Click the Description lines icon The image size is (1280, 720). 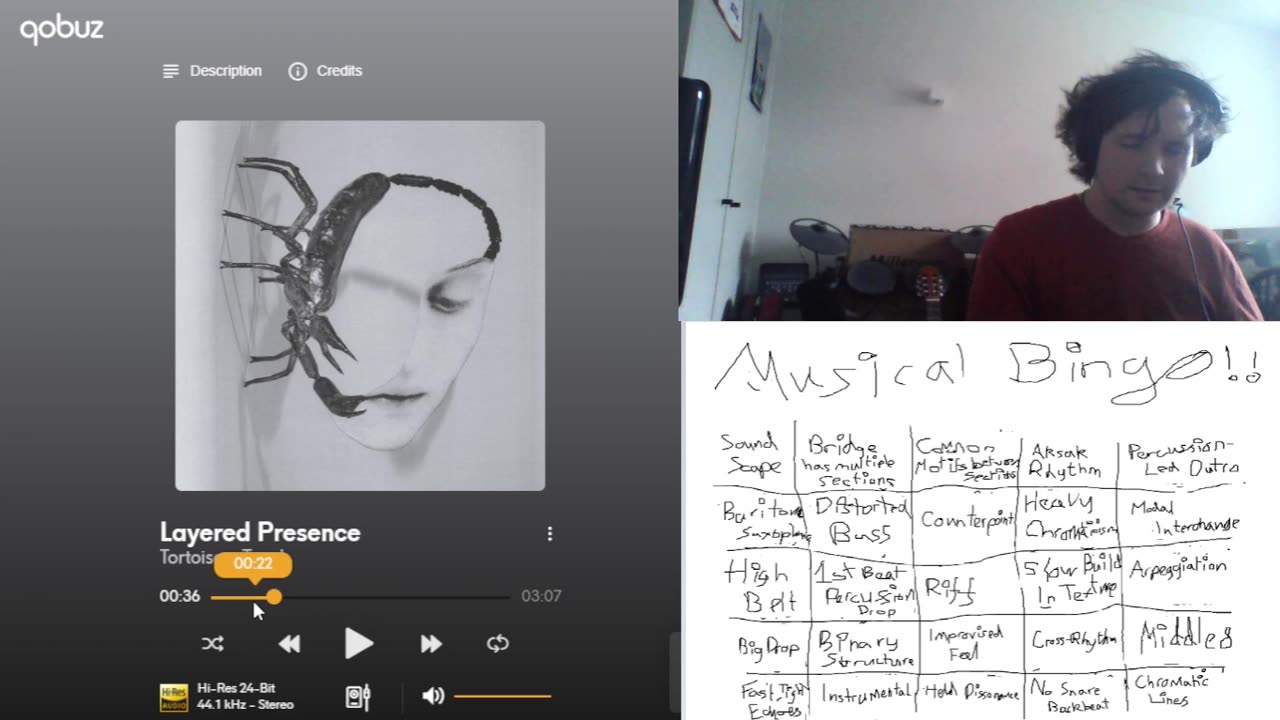tap(171, 71)
